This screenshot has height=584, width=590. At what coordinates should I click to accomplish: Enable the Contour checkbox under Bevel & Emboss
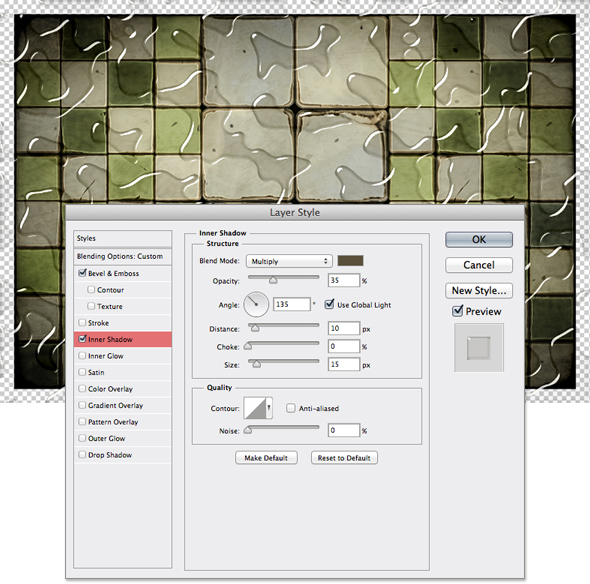(91, 289)
